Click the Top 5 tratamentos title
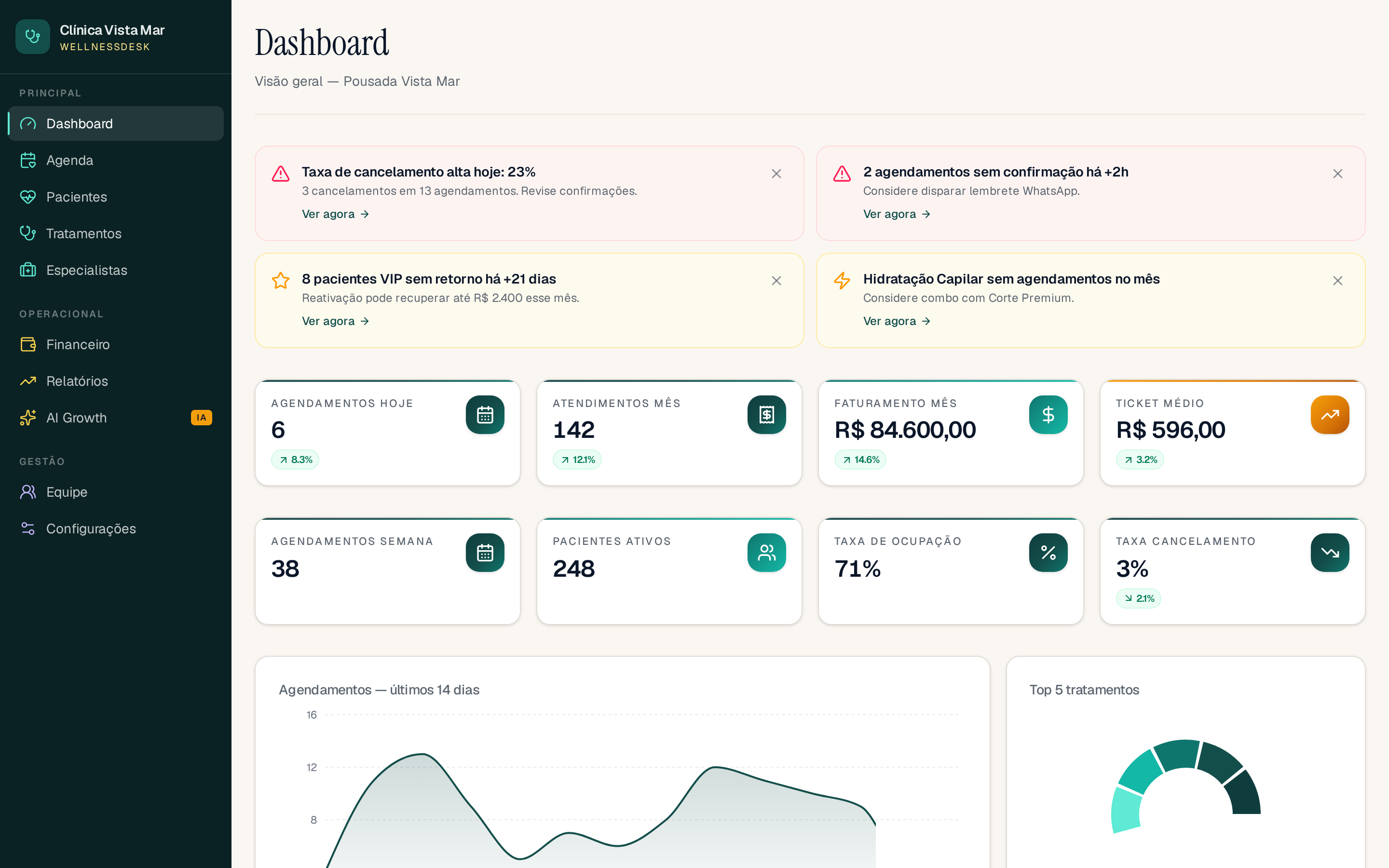The width and height of the screenshot is (1389, 868). click(1084, 690)
